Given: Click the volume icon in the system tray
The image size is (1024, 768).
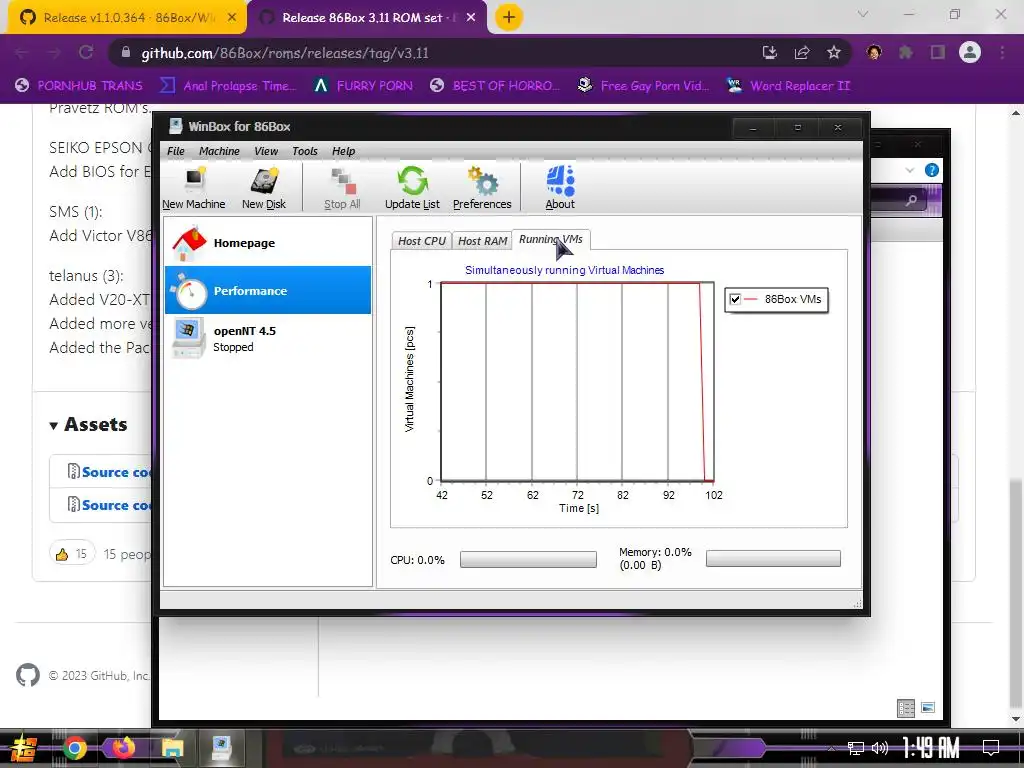Looking at the screenshot, I should click(880, 748).
